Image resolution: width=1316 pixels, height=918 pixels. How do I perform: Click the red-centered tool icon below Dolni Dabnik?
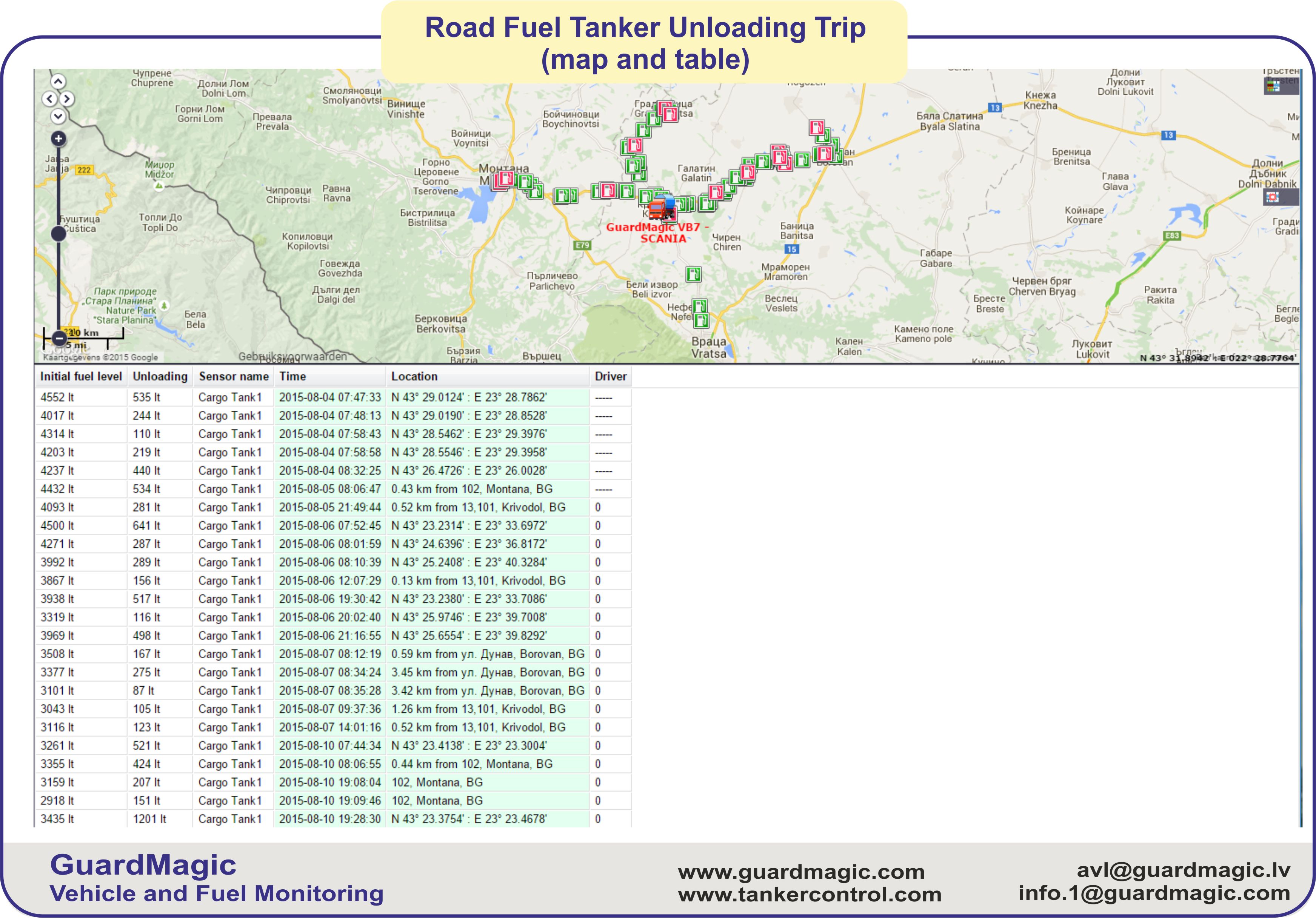[x=1273, y=197]
